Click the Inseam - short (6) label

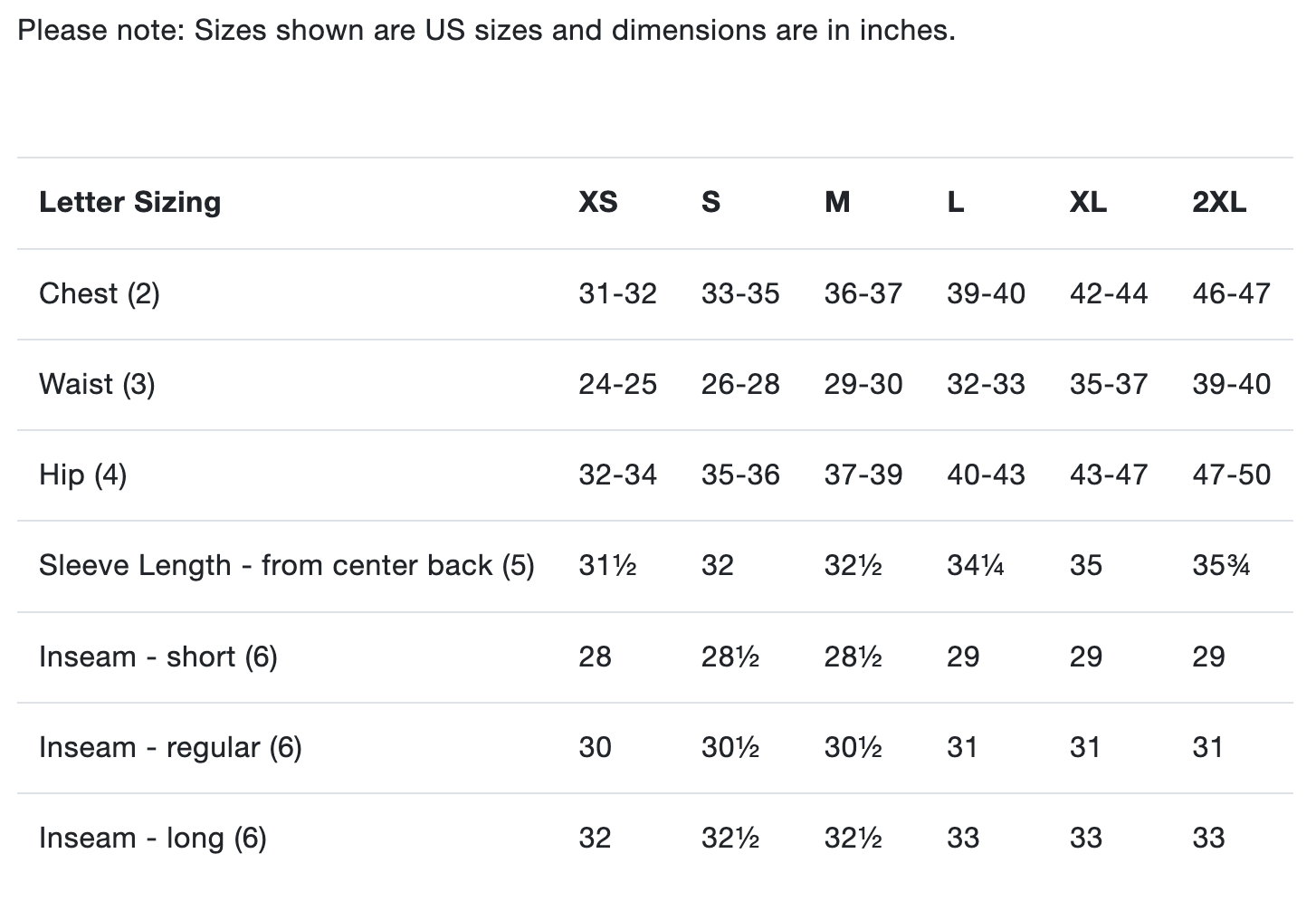tap(157, 657)
